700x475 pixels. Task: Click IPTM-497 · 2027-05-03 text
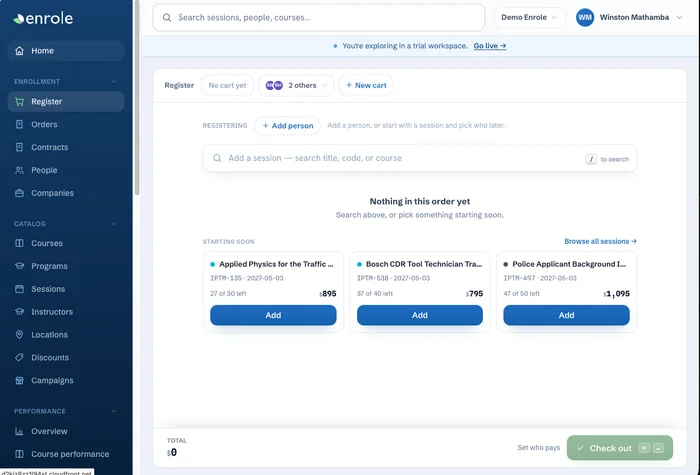540,278
